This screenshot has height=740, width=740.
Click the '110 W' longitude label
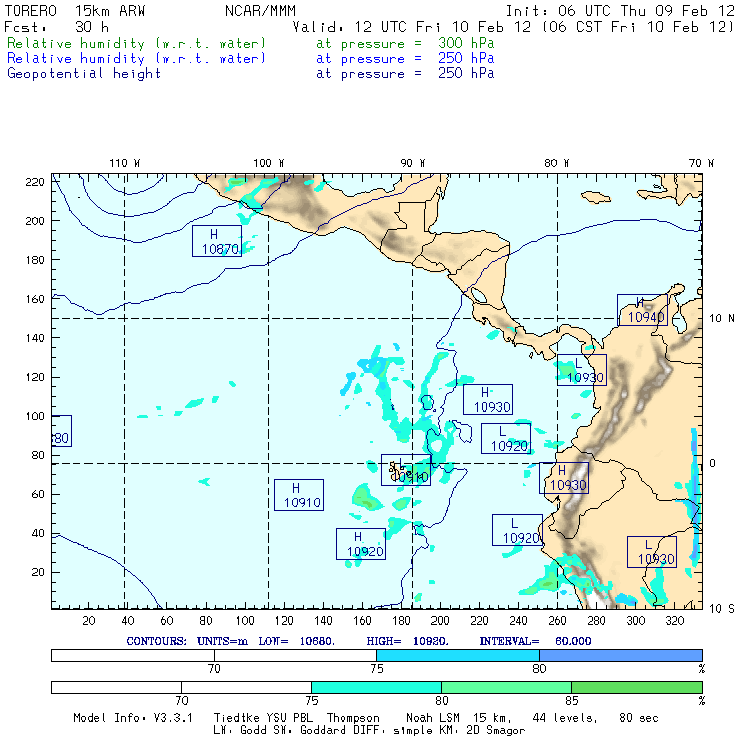125,163
